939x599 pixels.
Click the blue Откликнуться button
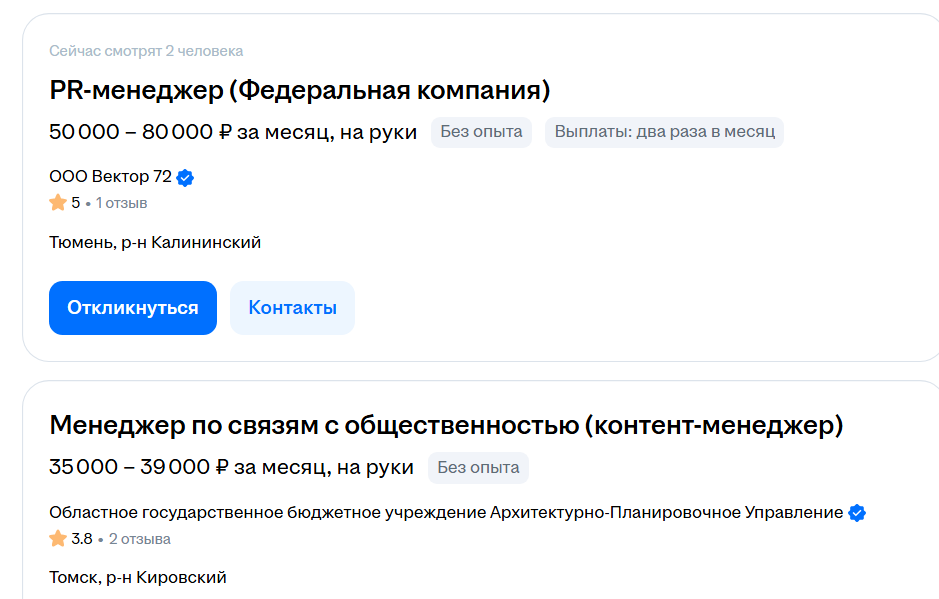133,308
